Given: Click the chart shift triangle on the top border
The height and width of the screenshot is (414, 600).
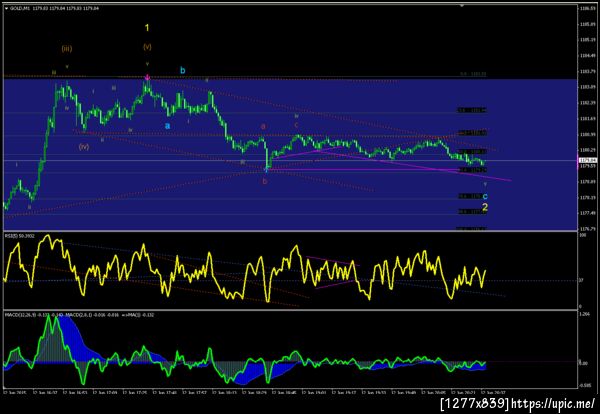Looking at the screenshot, I should point(462,6).
